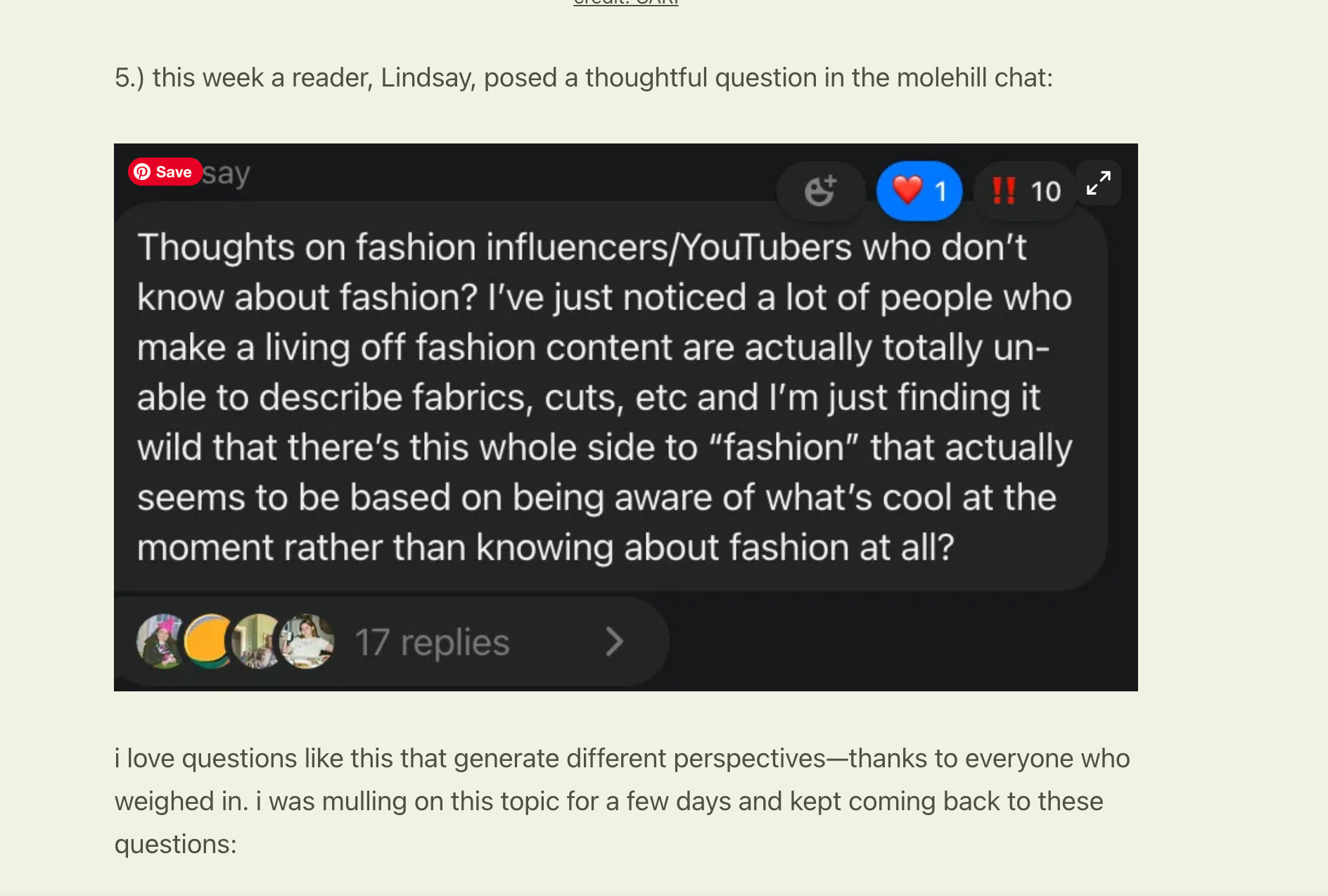Click the partially hidden username above the message
This screenshot has width=1328, height=896.
click(226, 173)
